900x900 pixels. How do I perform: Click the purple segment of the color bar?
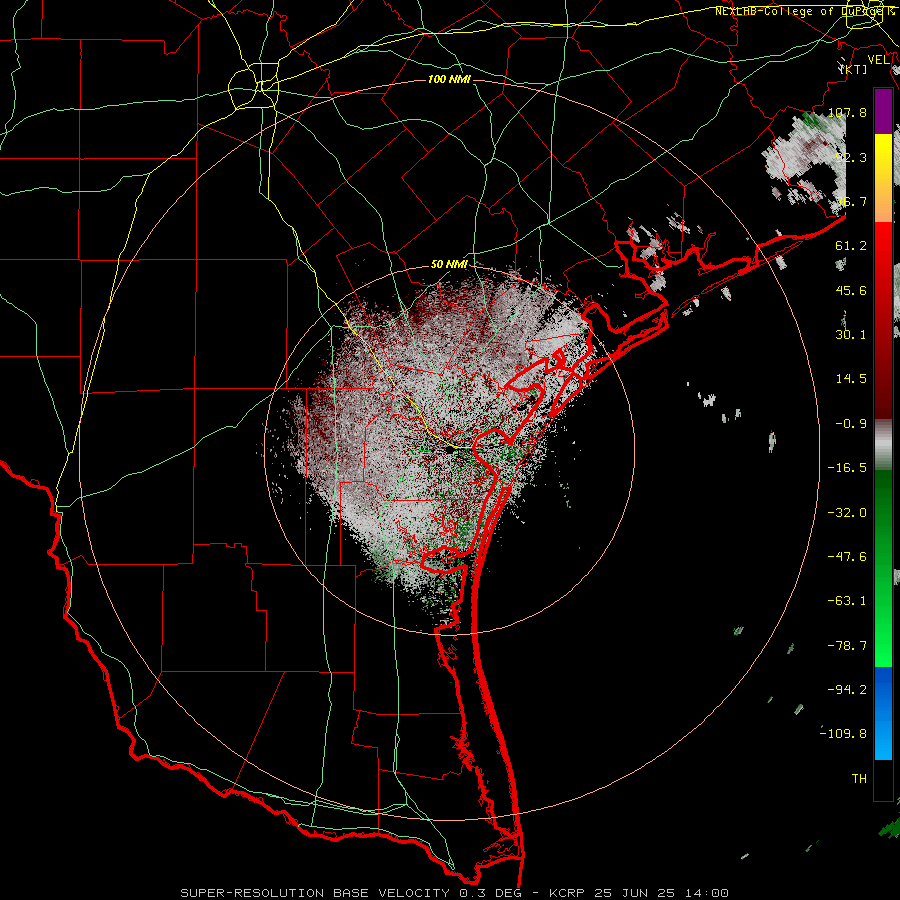click(x=883, y=111)
